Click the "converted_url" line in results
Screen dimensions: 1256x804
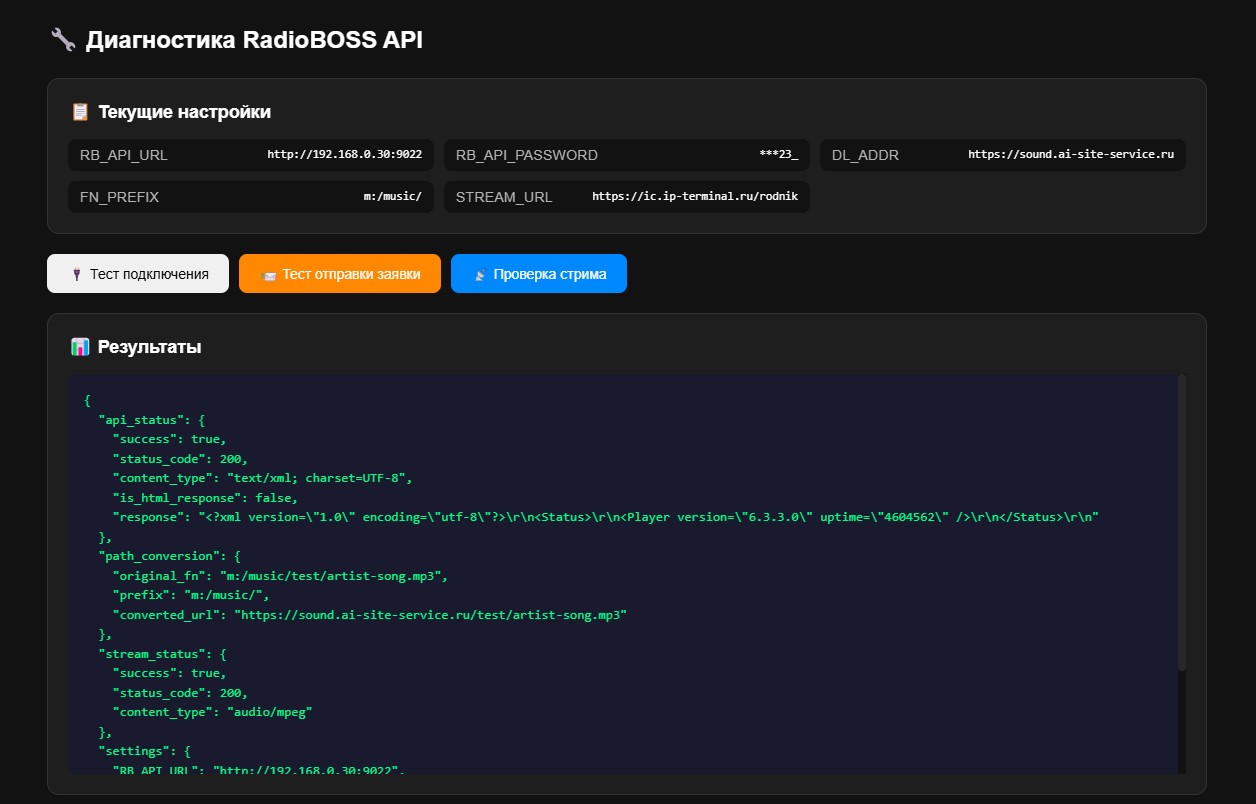tap(369, 615)
